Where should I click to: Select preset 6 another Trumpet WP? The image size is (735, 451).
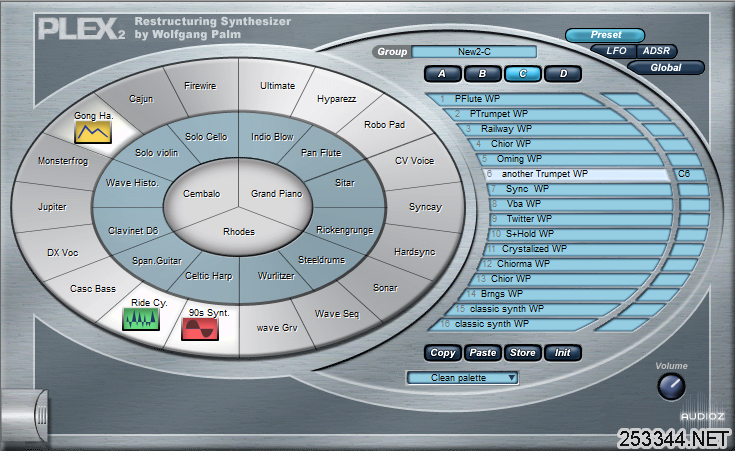(576, 174)
